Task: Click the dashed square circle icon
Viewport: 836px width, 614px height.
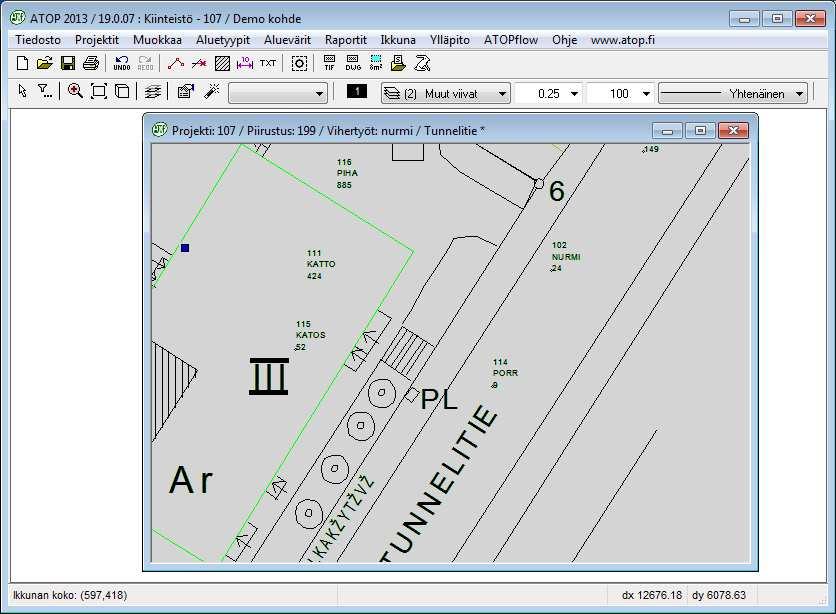Action: [299, 63]
